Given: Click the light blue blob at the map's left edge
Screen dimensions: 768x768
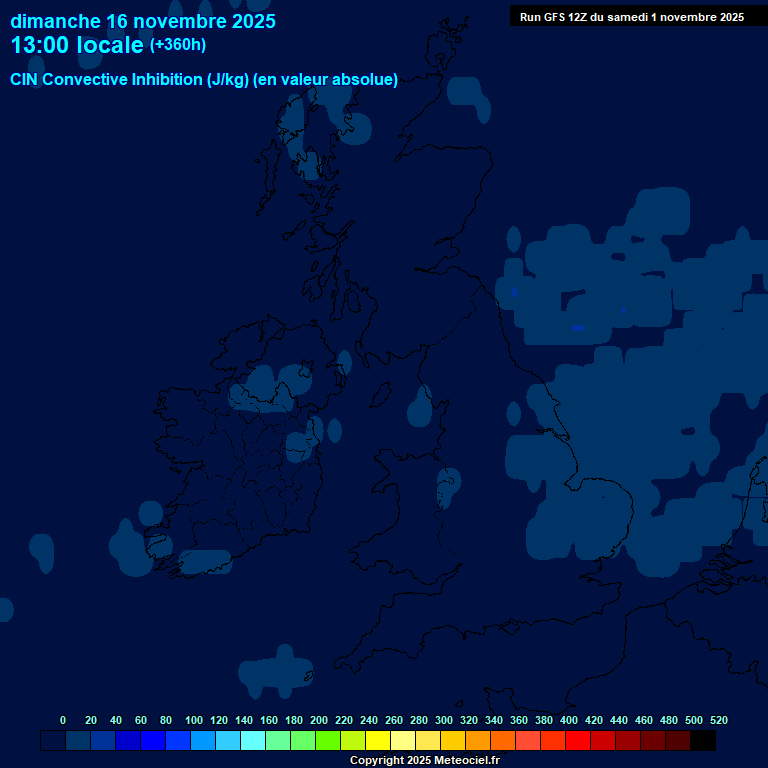Looking at the screenshot, I should (5, 609).
